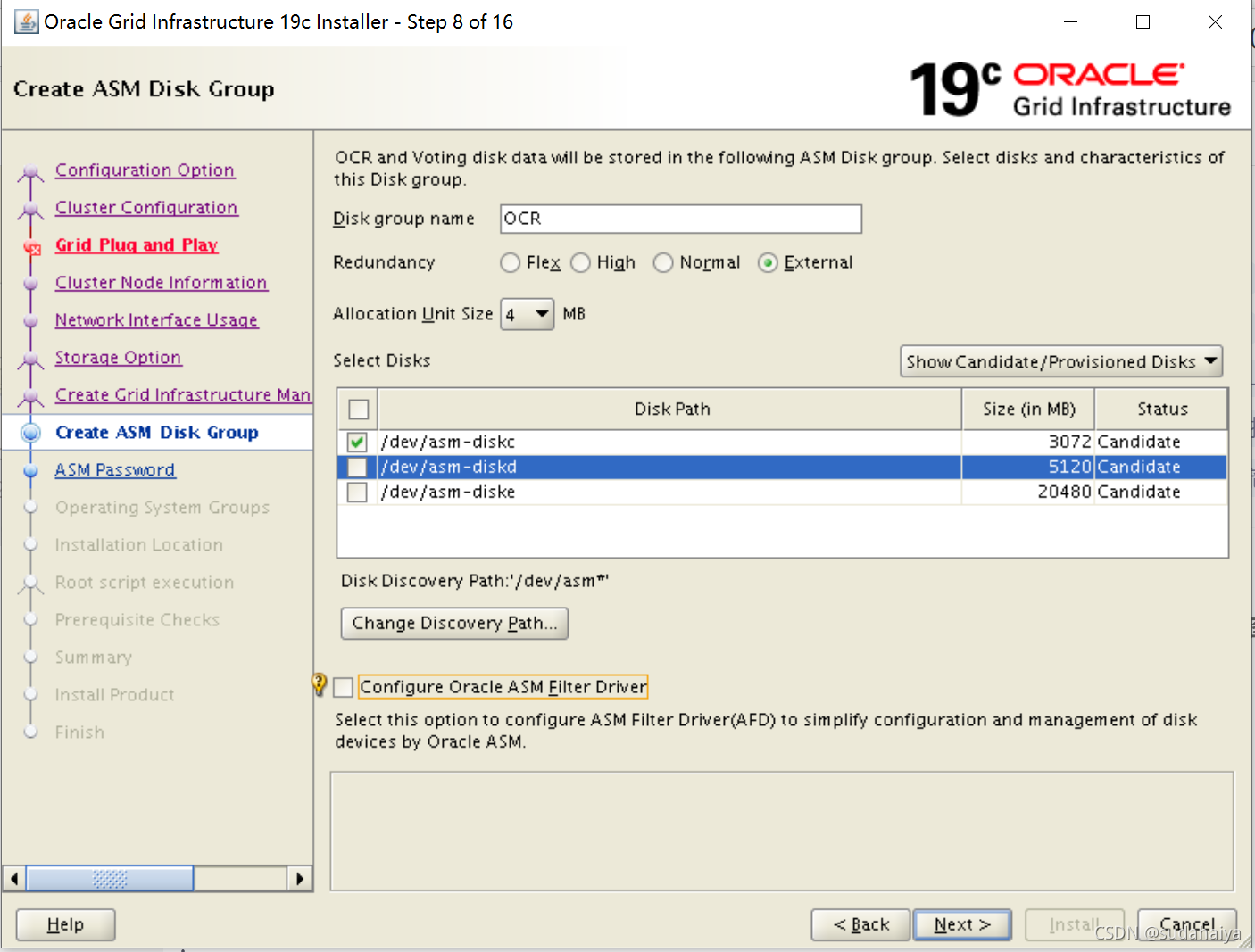
Task: Click the sidebar horizontal scrollbar thumb
Action: [110, 879]
